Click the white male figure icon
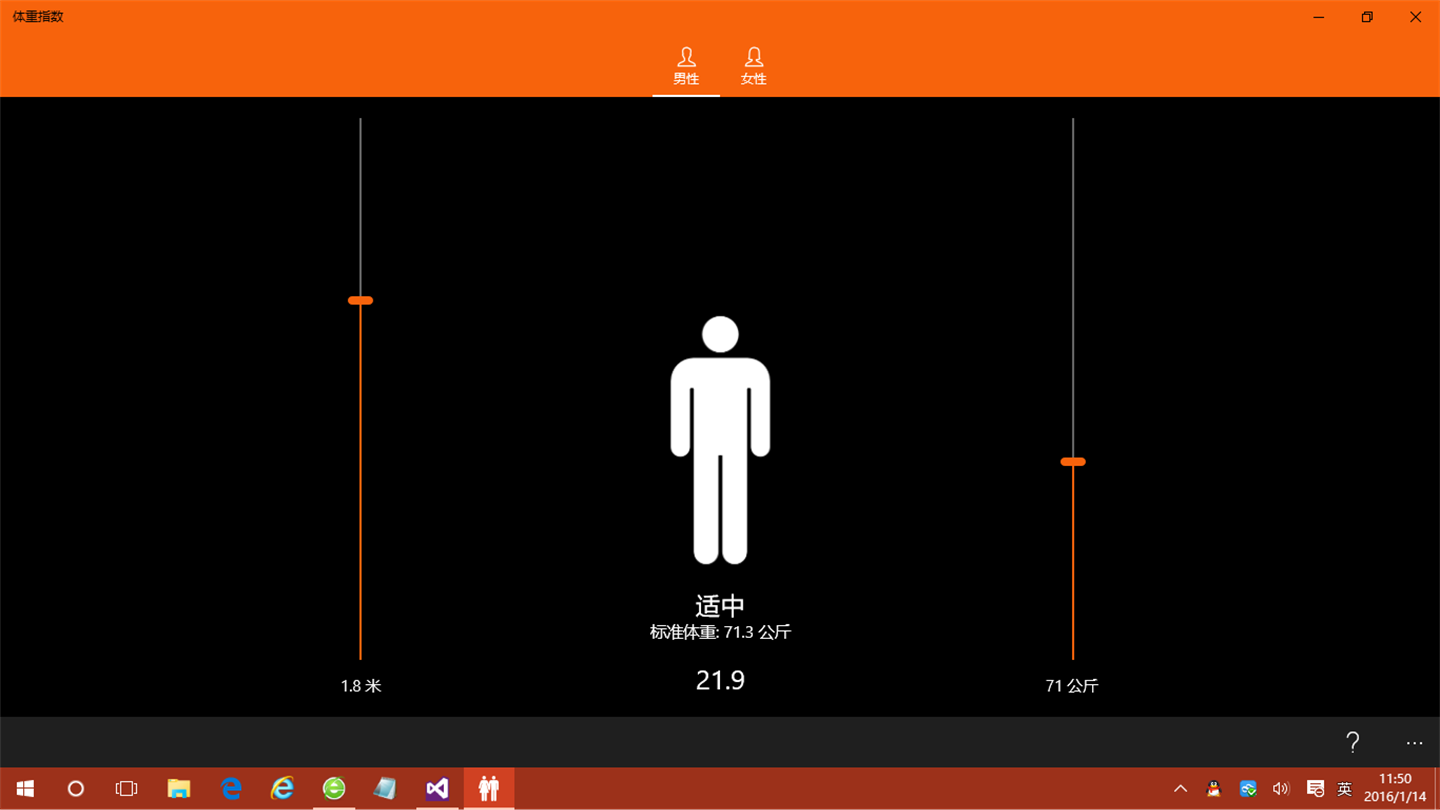The height and width of the screenshot is (810, 1440). point(720,440)
